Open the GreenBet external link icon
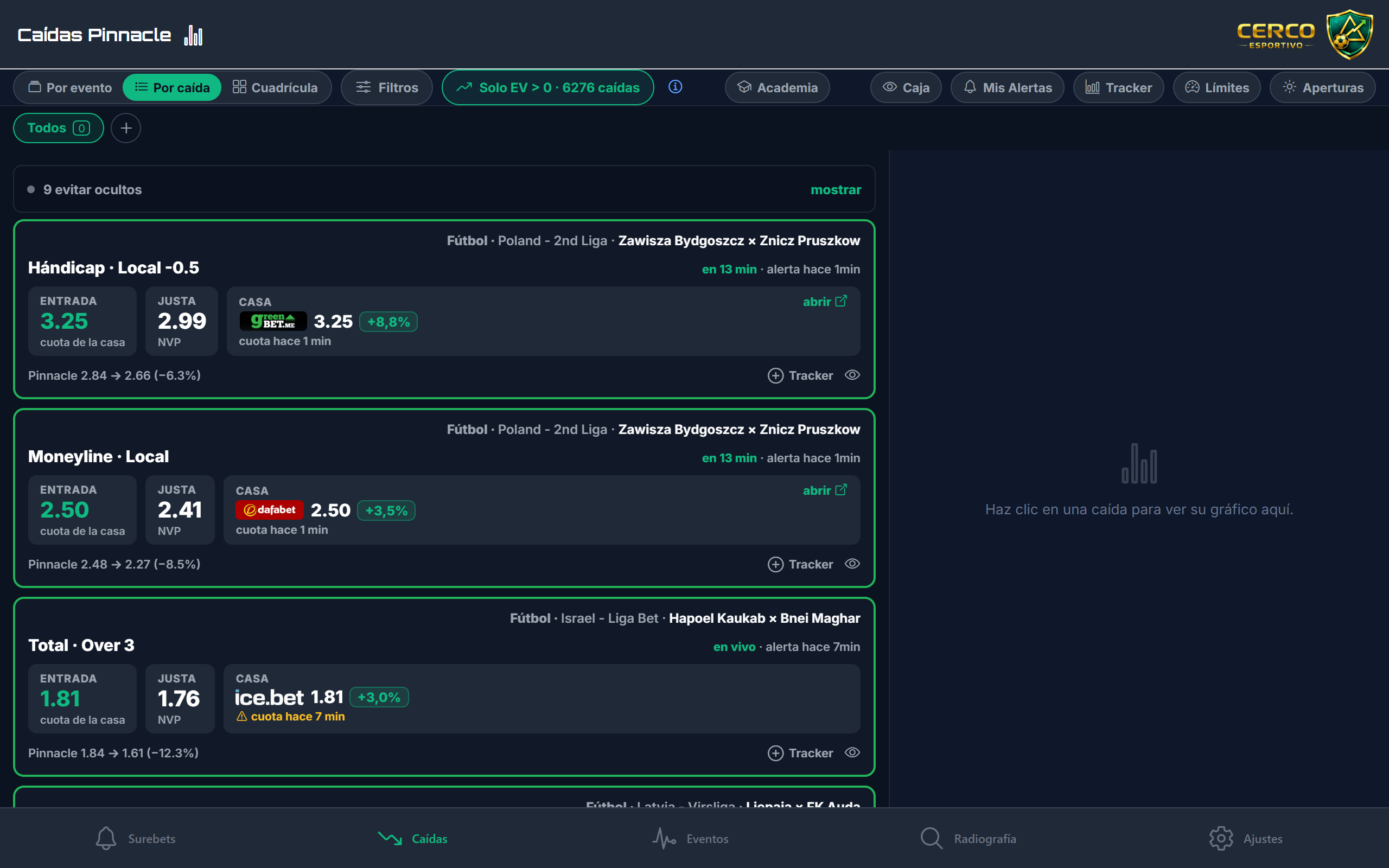 click(x=841, y=302)
